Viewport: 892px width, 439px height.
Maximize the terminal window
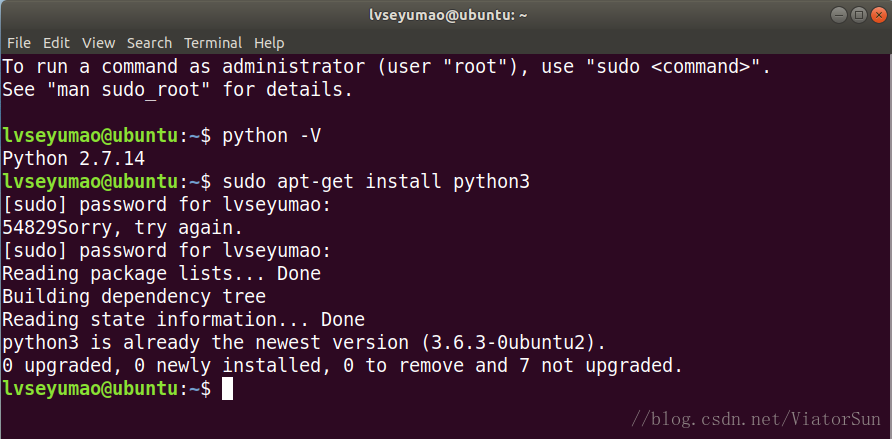pos(858,15)
